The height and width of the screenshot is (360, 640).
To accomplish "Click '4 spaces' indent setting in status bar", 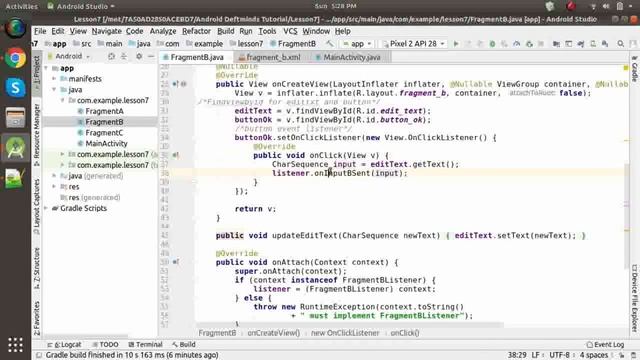I will tap(593, 355).
